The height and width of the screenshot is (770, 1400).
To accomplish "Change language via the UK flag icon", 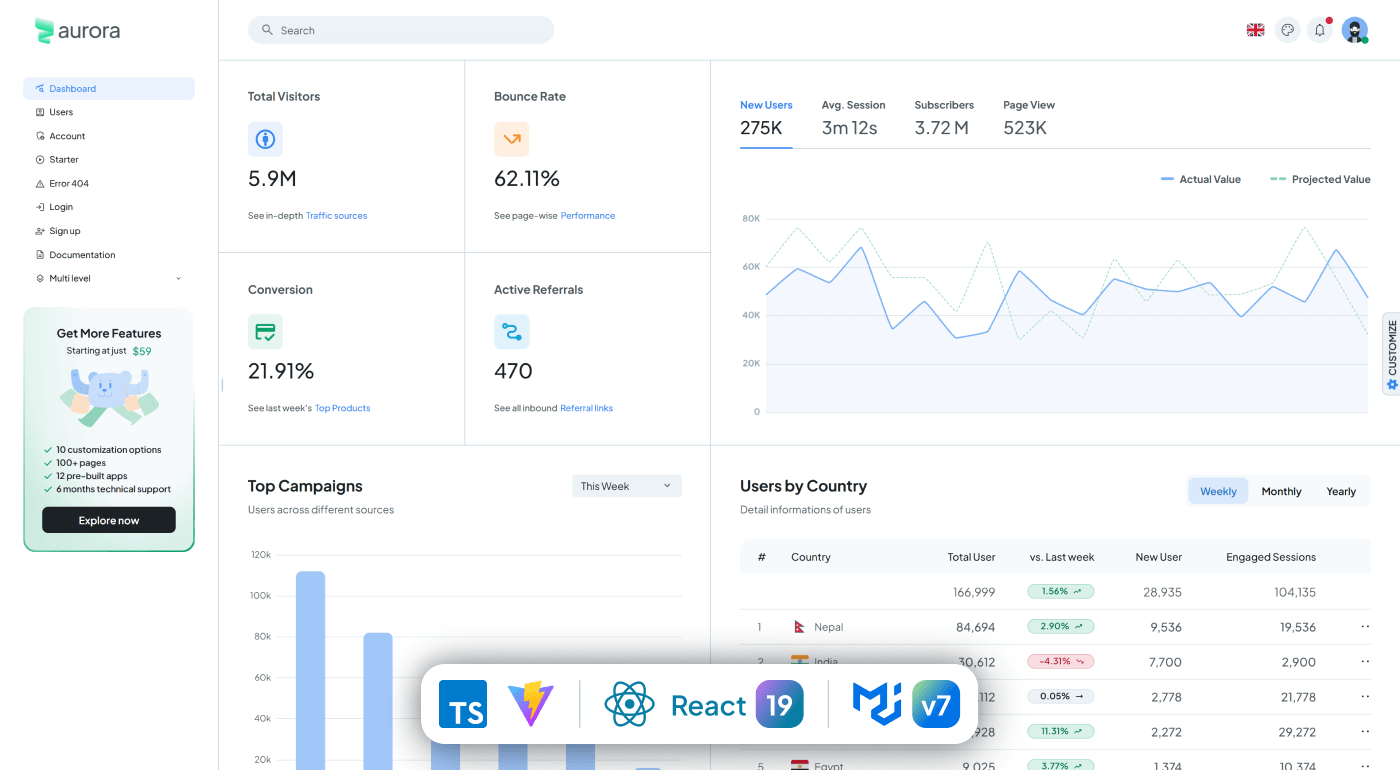I will pyautogui.click(x=1255, y=29).
